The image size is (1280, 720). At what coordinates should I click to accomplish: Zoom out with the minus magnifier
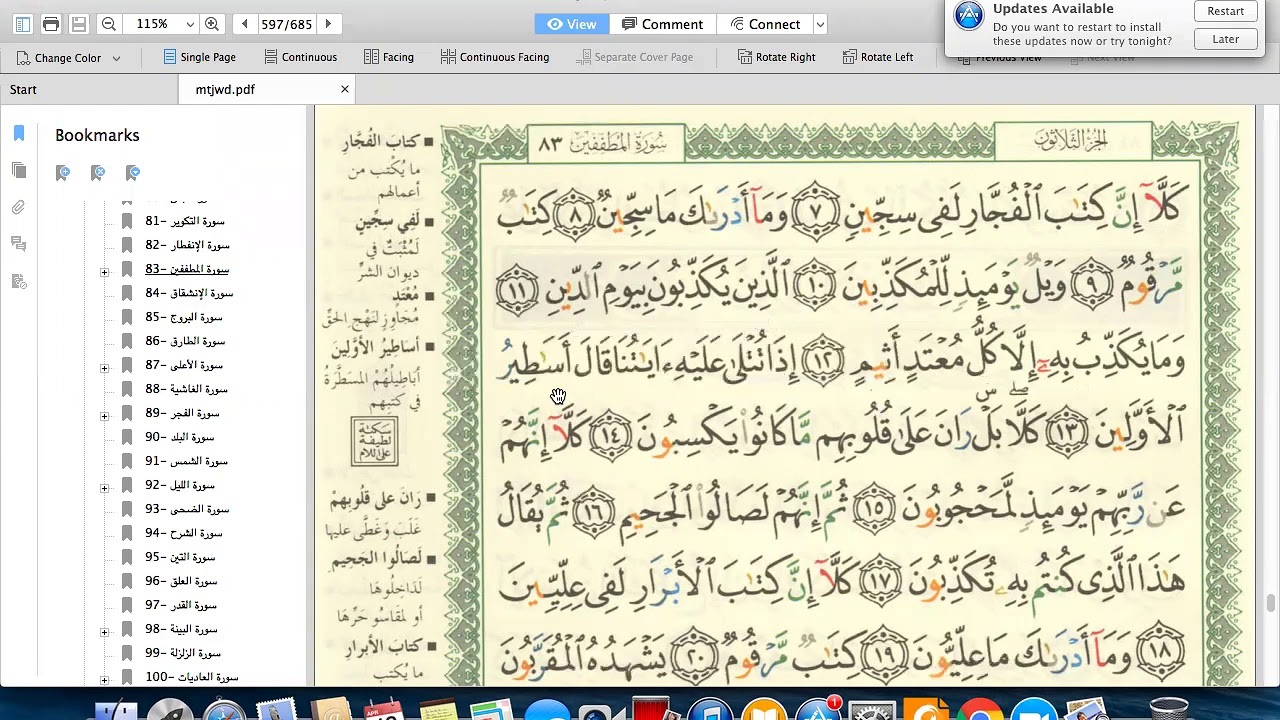click(109, 24)
